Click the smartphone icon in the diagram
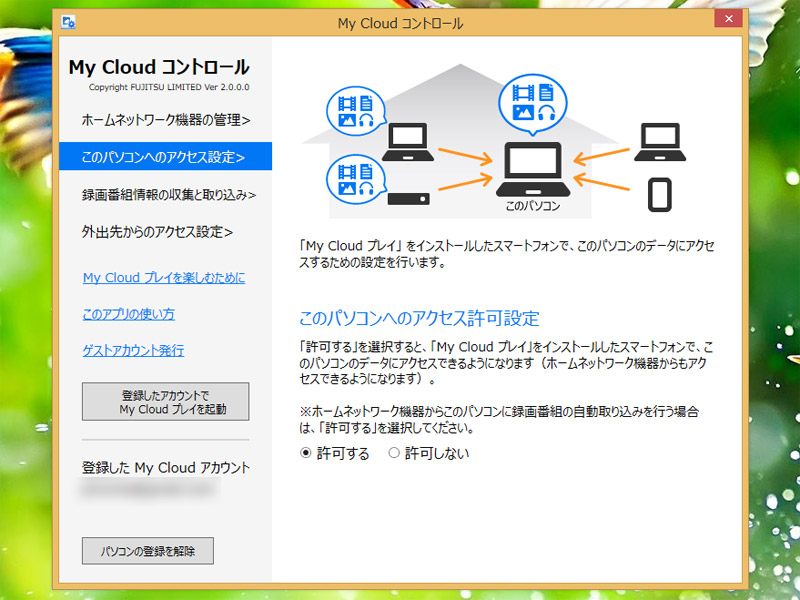 point(658,193)
